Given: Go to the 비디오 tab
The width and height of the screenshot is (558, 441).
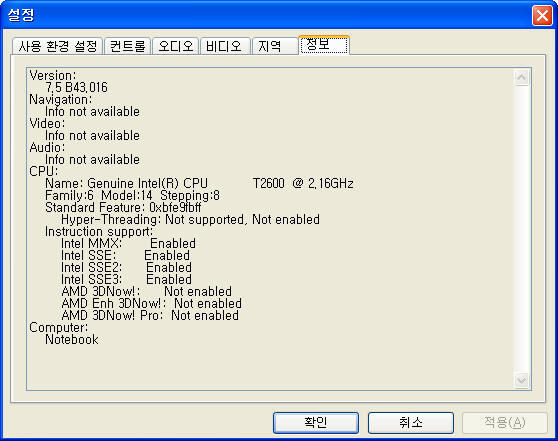Looking at the screenshot, I should (x=224, y=46).
